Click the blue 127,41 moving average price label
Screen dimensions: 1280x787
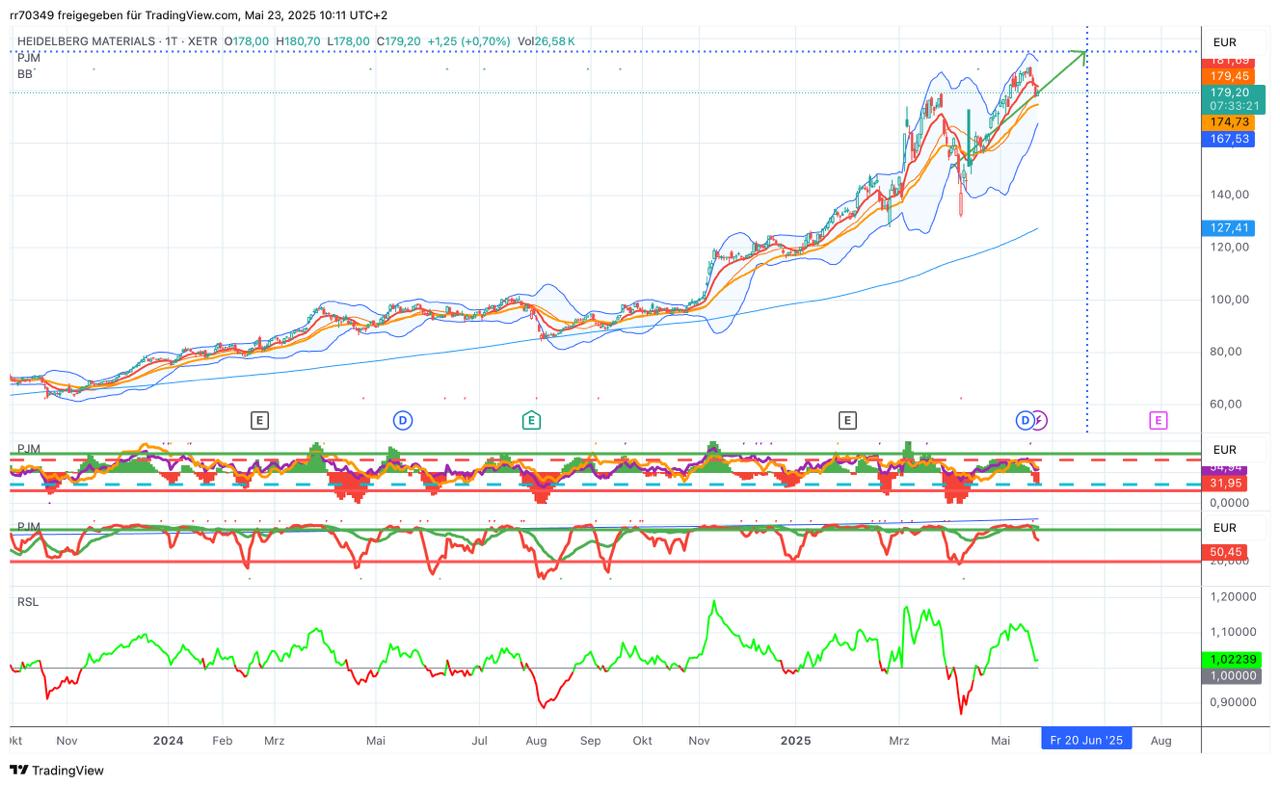1229,228
